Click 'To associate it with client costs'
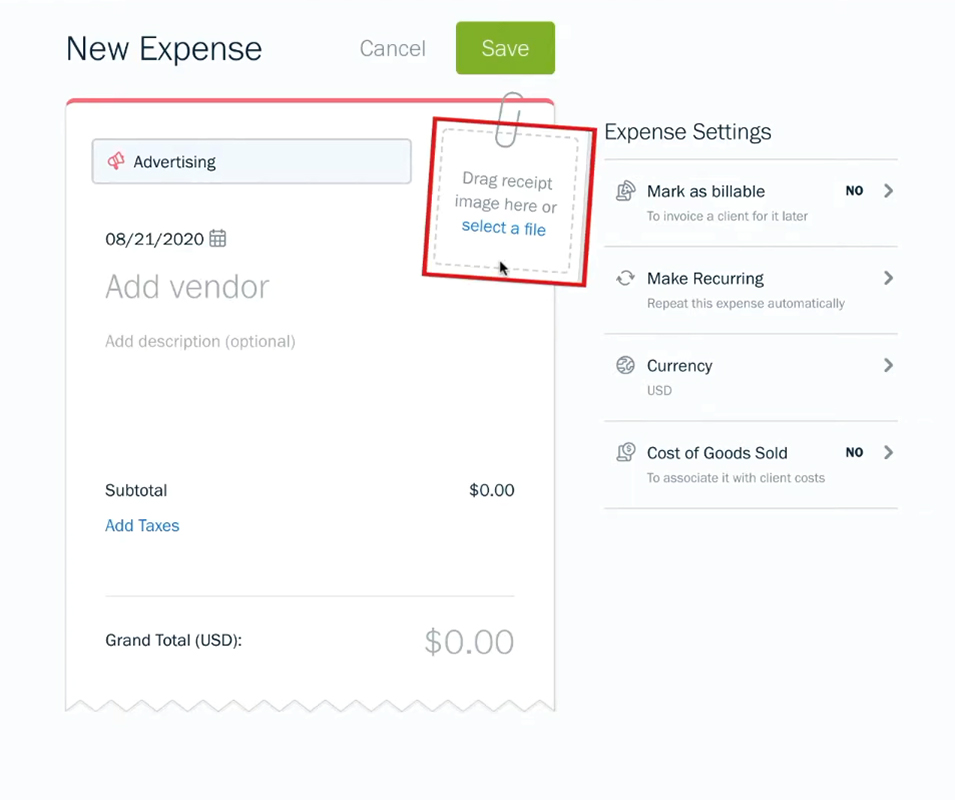955x800 pixels. pos(736,478)
